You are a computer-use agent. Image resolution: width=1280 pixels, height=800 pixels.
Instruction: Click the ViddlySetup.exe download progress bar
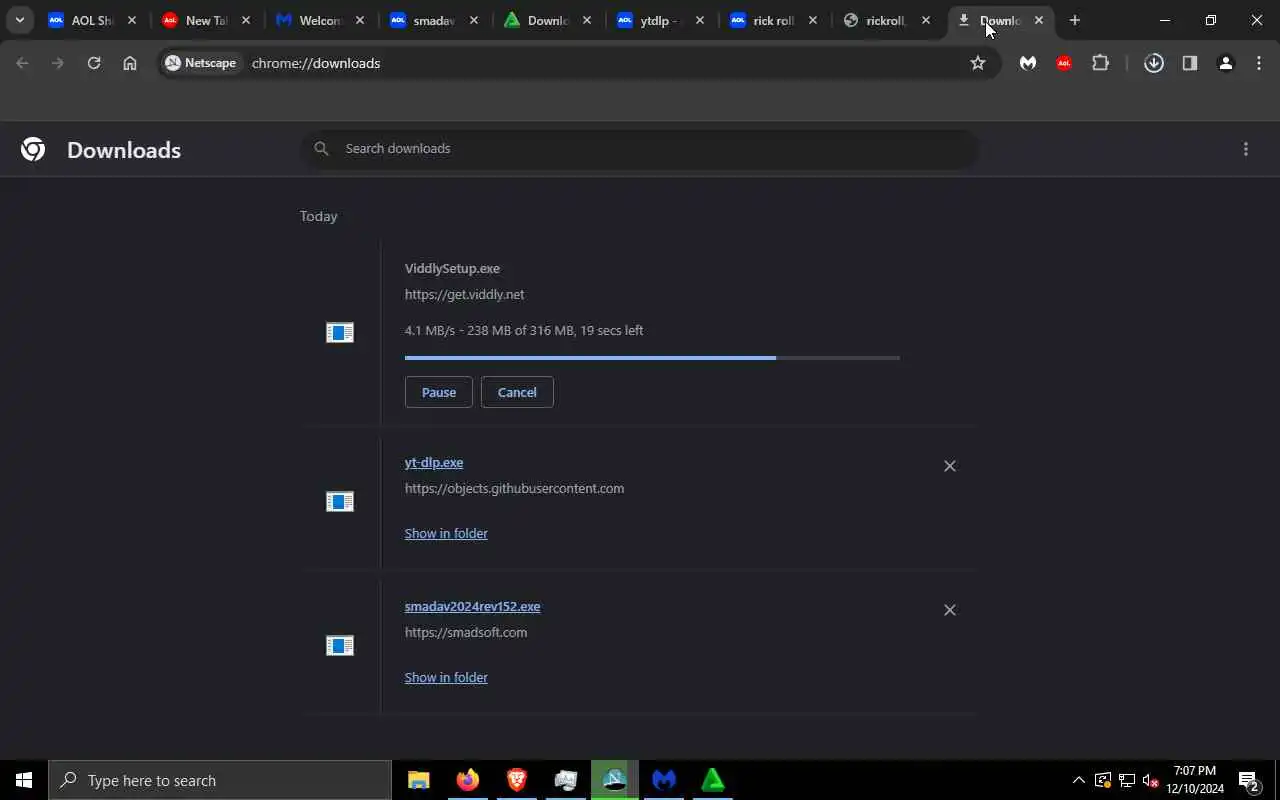click(x=652, y=357)
